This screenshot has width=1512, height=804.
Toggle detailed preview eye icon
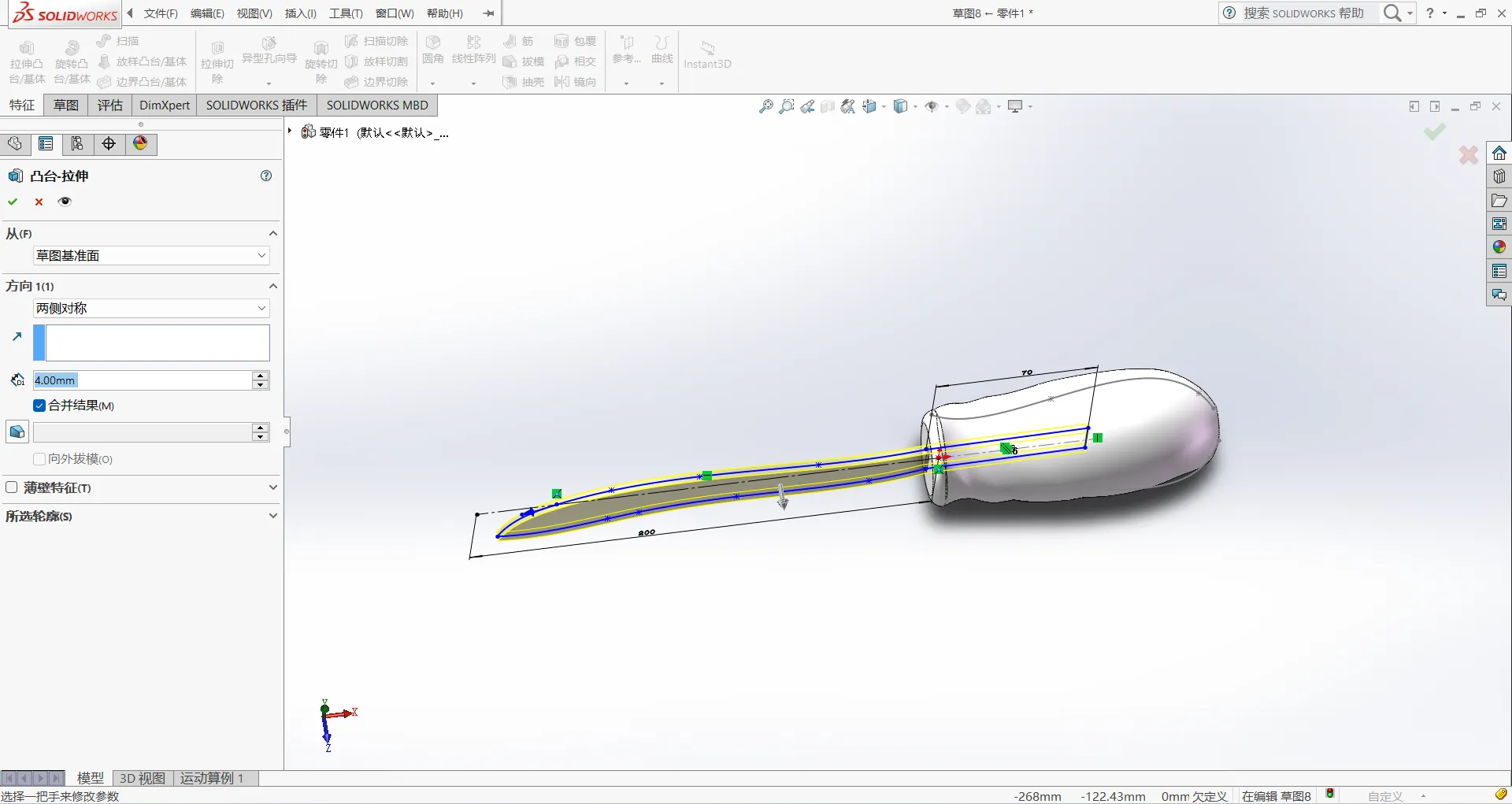coord(65,202)
